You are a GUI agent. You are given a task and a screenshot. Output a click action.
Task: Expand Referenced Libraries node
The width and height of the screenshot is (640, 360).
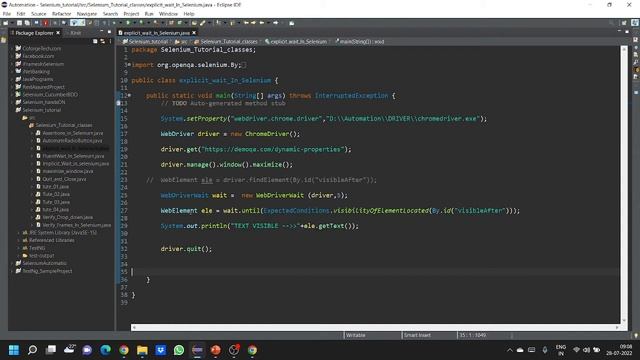tap(19, 240)
